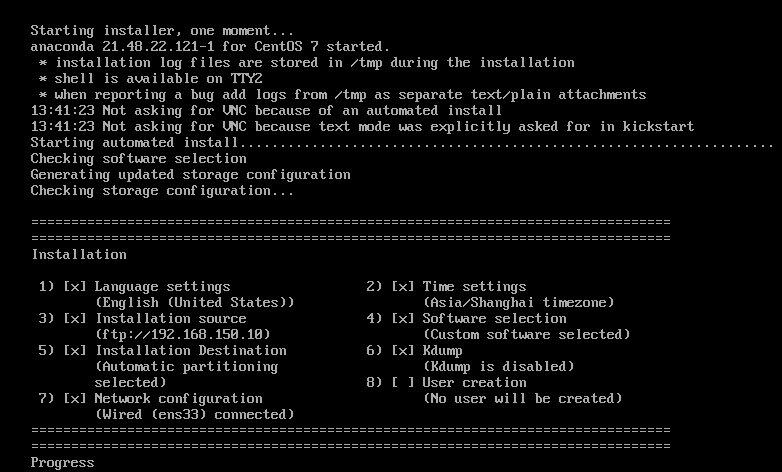Viewport: 782px width, 472px height.
Task: Select Installation Destination menu entry
Action: click(191, 351)
